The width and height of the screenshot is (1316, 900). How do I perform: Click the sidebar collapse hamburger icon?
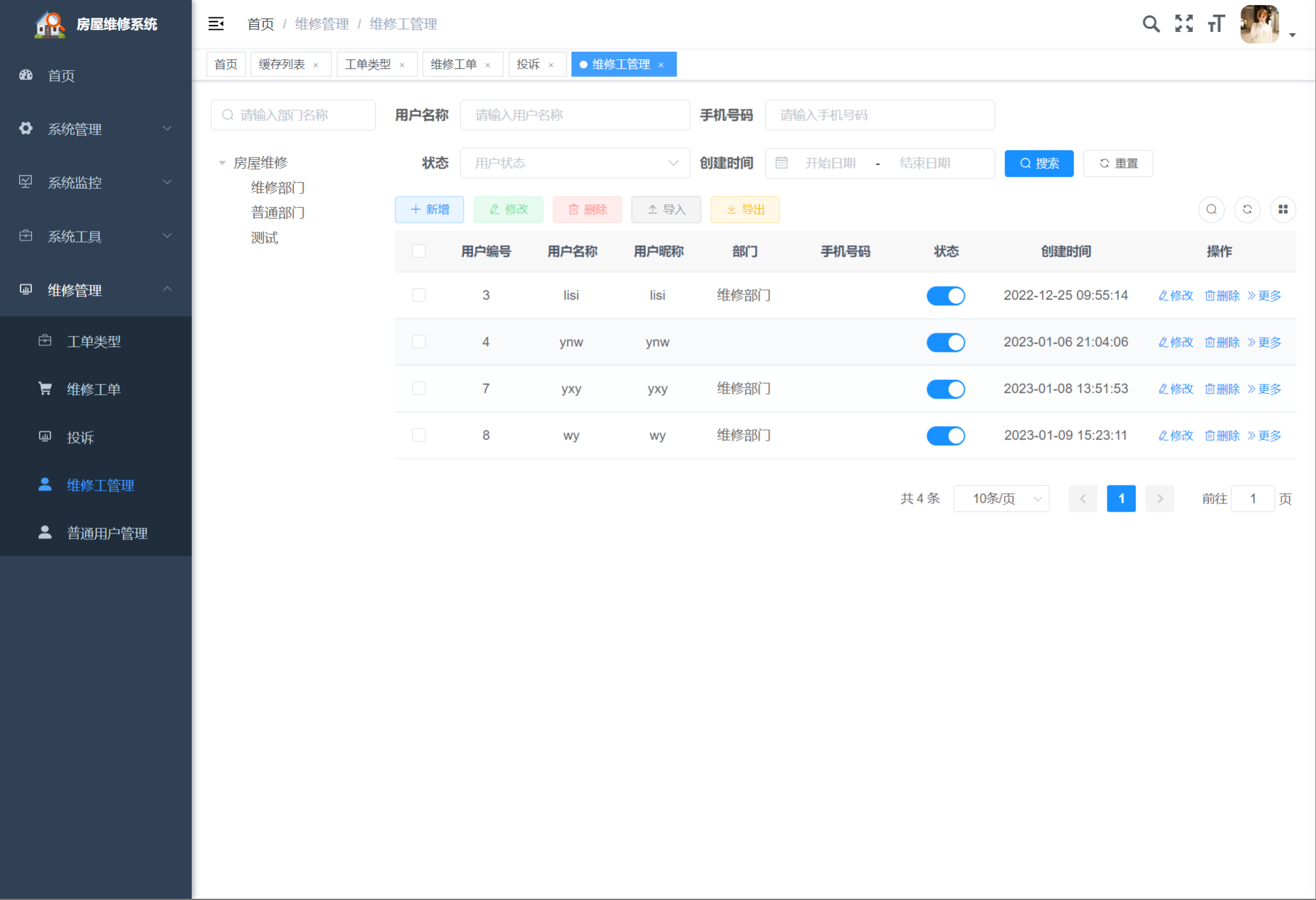coord(216,24)
